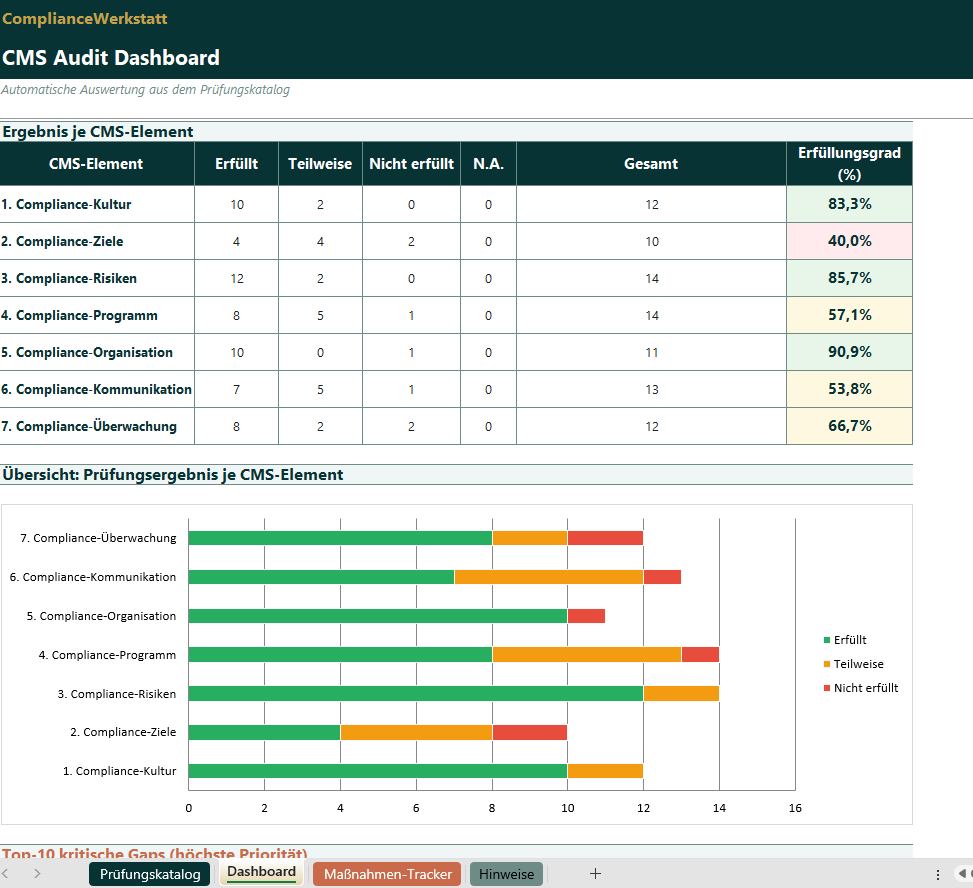Click the red bar segment for Compliance-Ziele
This screenshot has height=888, width=973.
coord(528,731)
